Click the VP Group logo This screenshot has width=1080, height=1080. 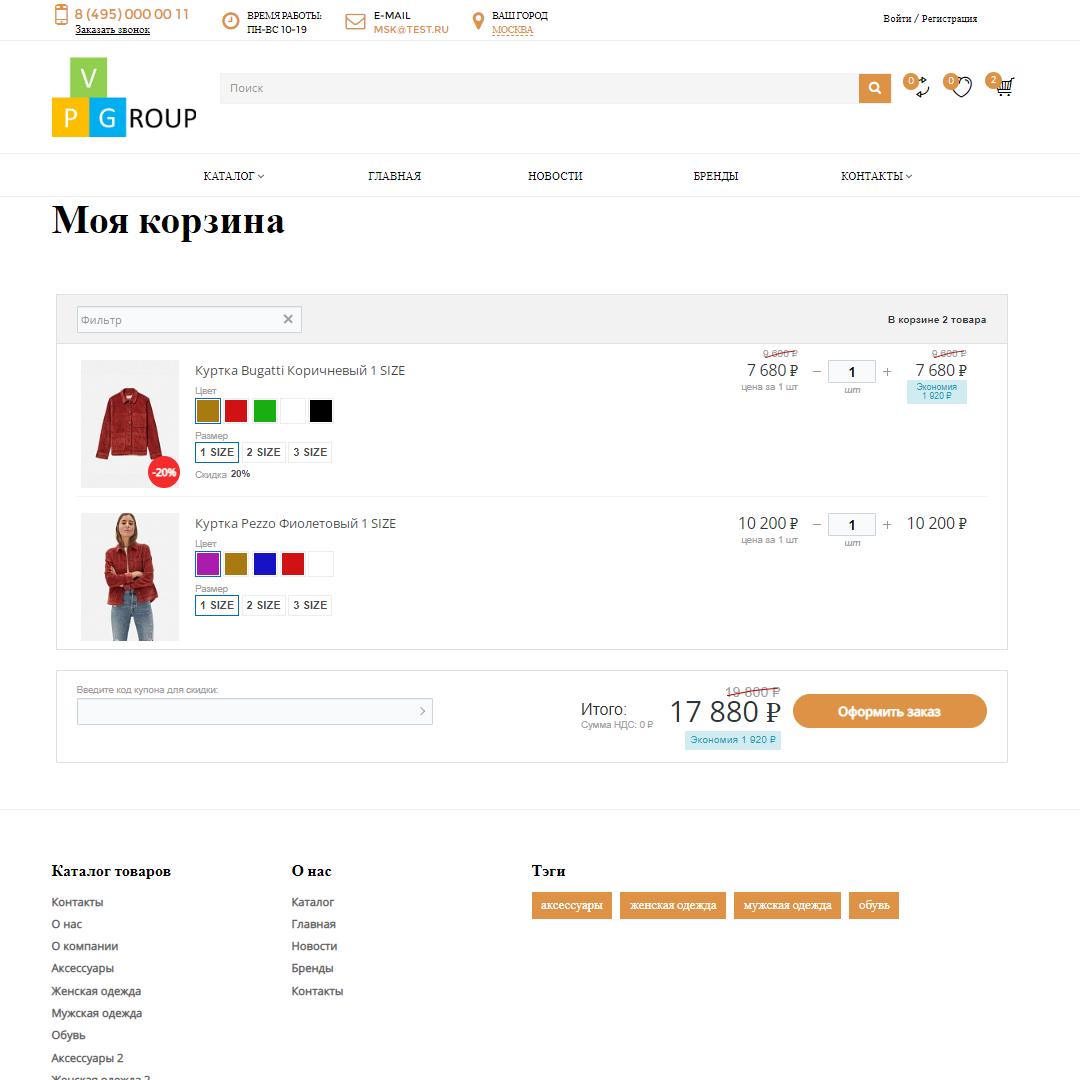click(x=124, y=98)
